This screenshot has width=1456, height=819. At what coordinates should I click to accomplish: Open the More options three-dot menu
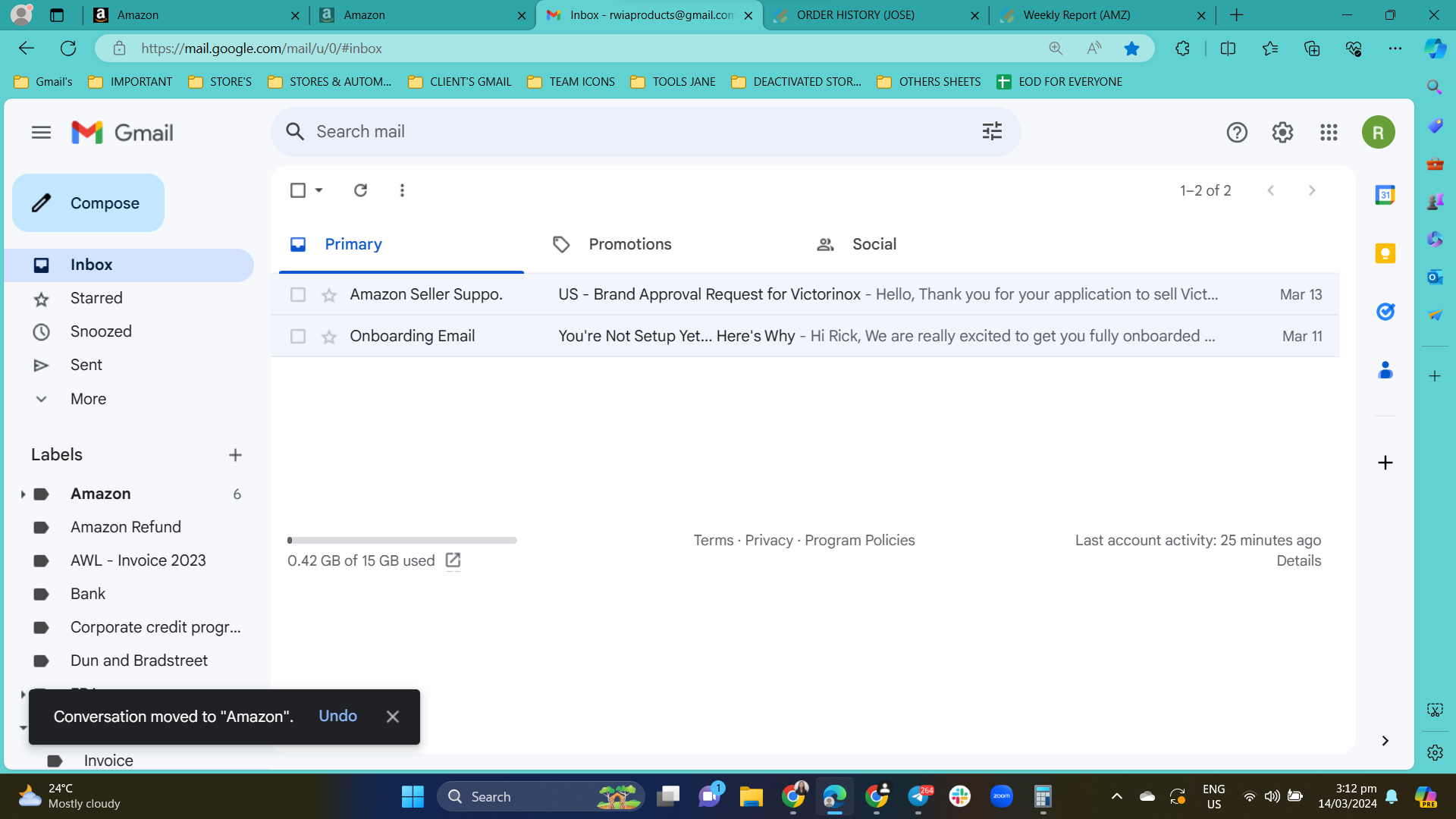pyautogui.click(x=402, y=190)
